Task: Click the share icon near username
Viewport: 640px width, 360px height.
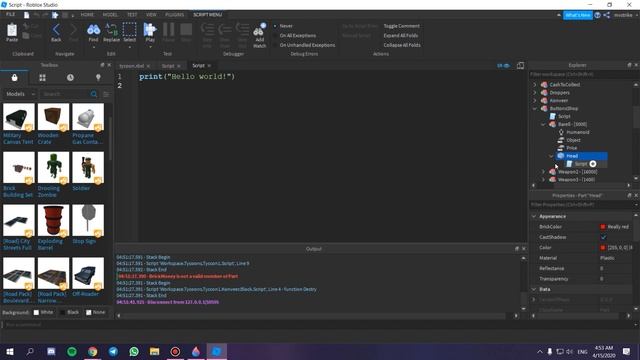Action: pos(607,15)
